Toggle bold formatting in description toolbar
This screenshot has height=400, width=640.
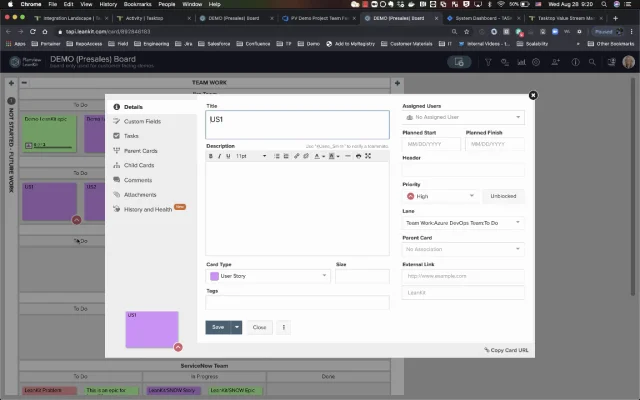pyautogui.click(x=211, y=156)
